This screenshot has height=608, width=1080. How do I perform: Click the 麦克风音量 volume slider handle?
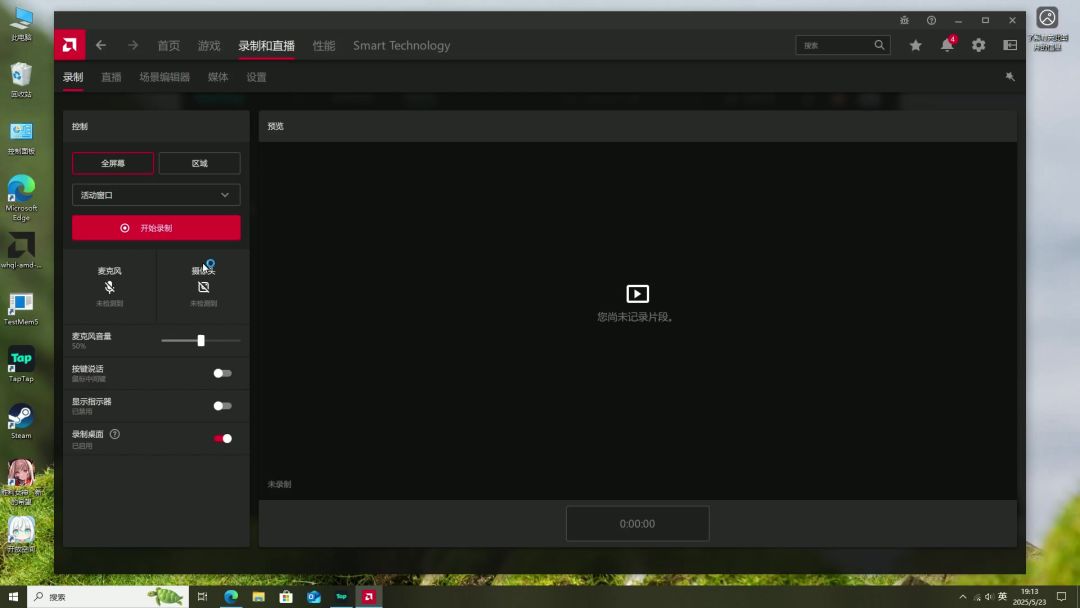tap(201, 341)
